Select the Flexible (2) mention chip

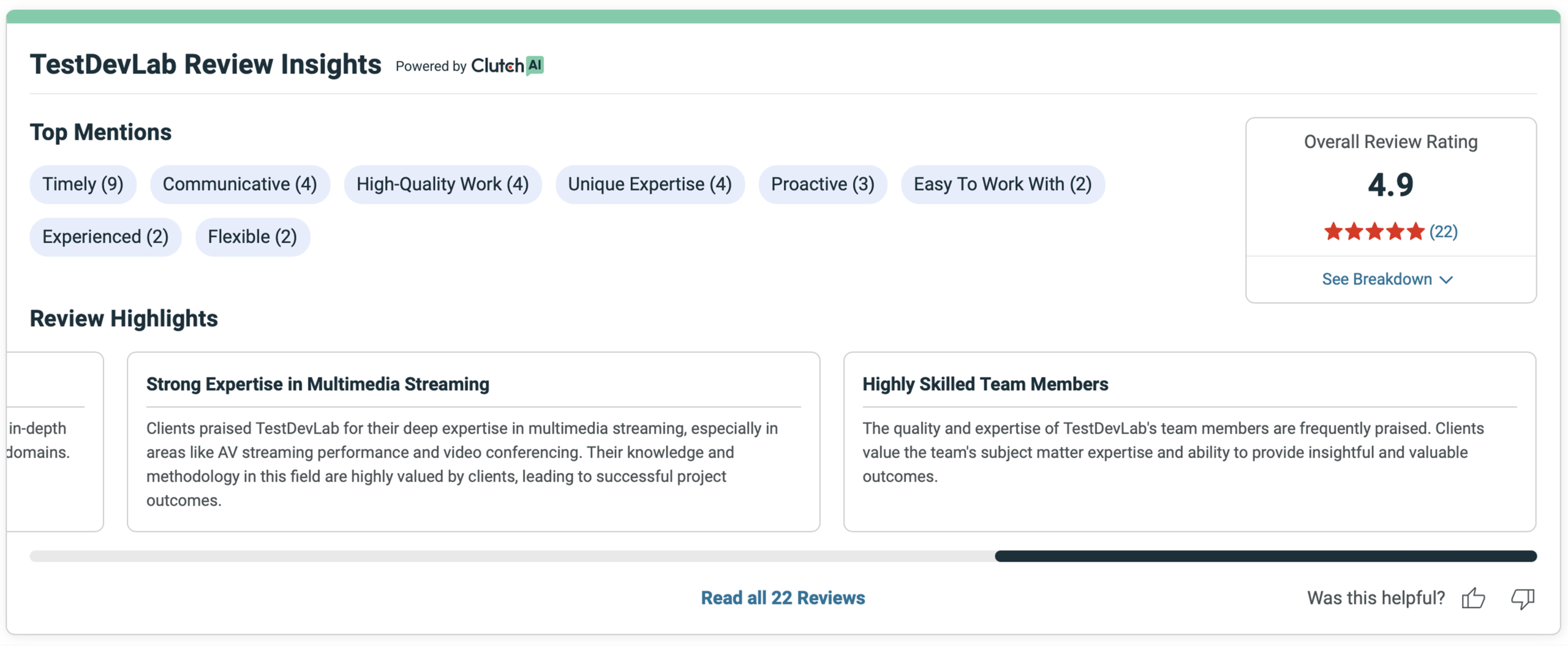pos(252,237)
